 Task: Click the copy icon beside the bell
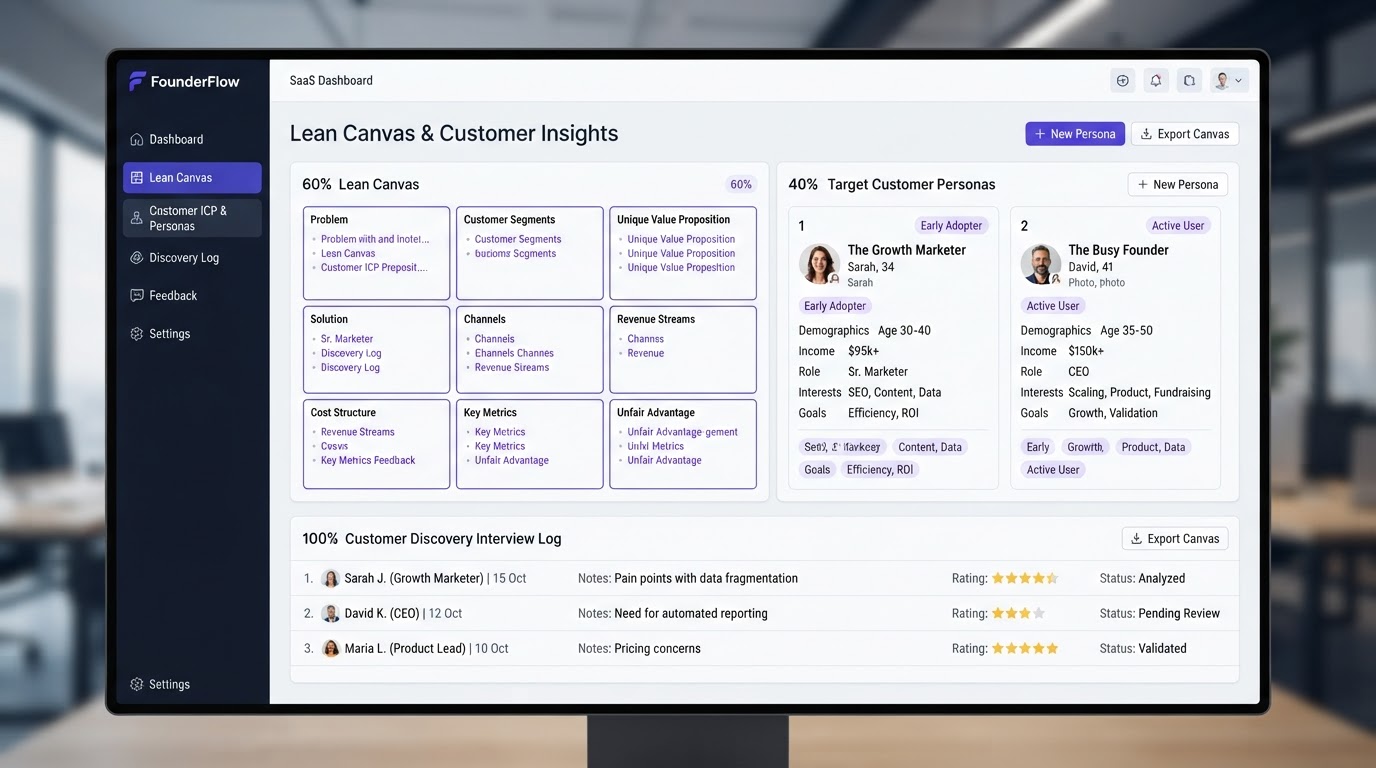(1189, 81)
